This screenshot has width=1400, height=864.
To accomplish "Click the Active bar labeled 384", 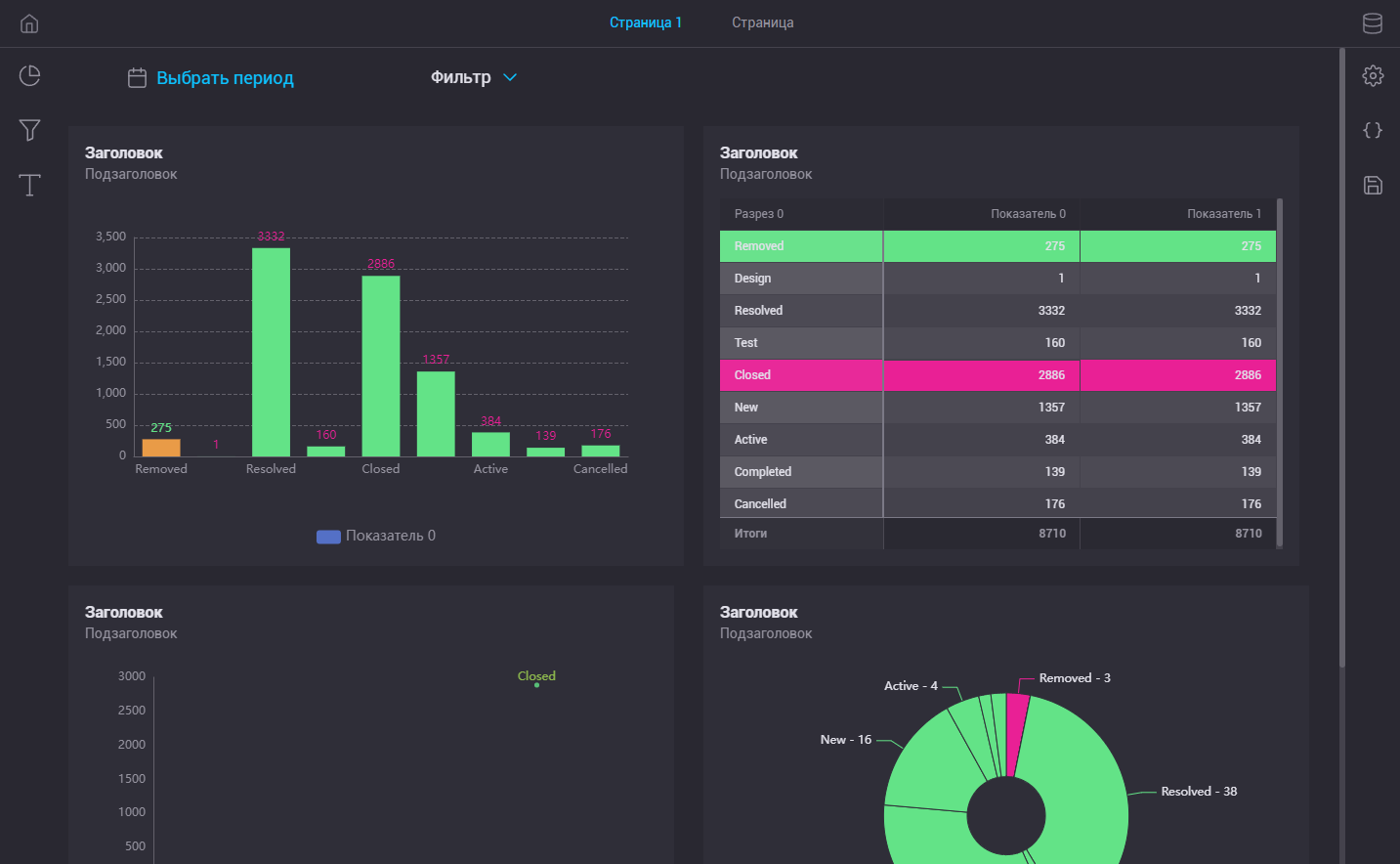I will pyautogui.click(x=490, y=445).
